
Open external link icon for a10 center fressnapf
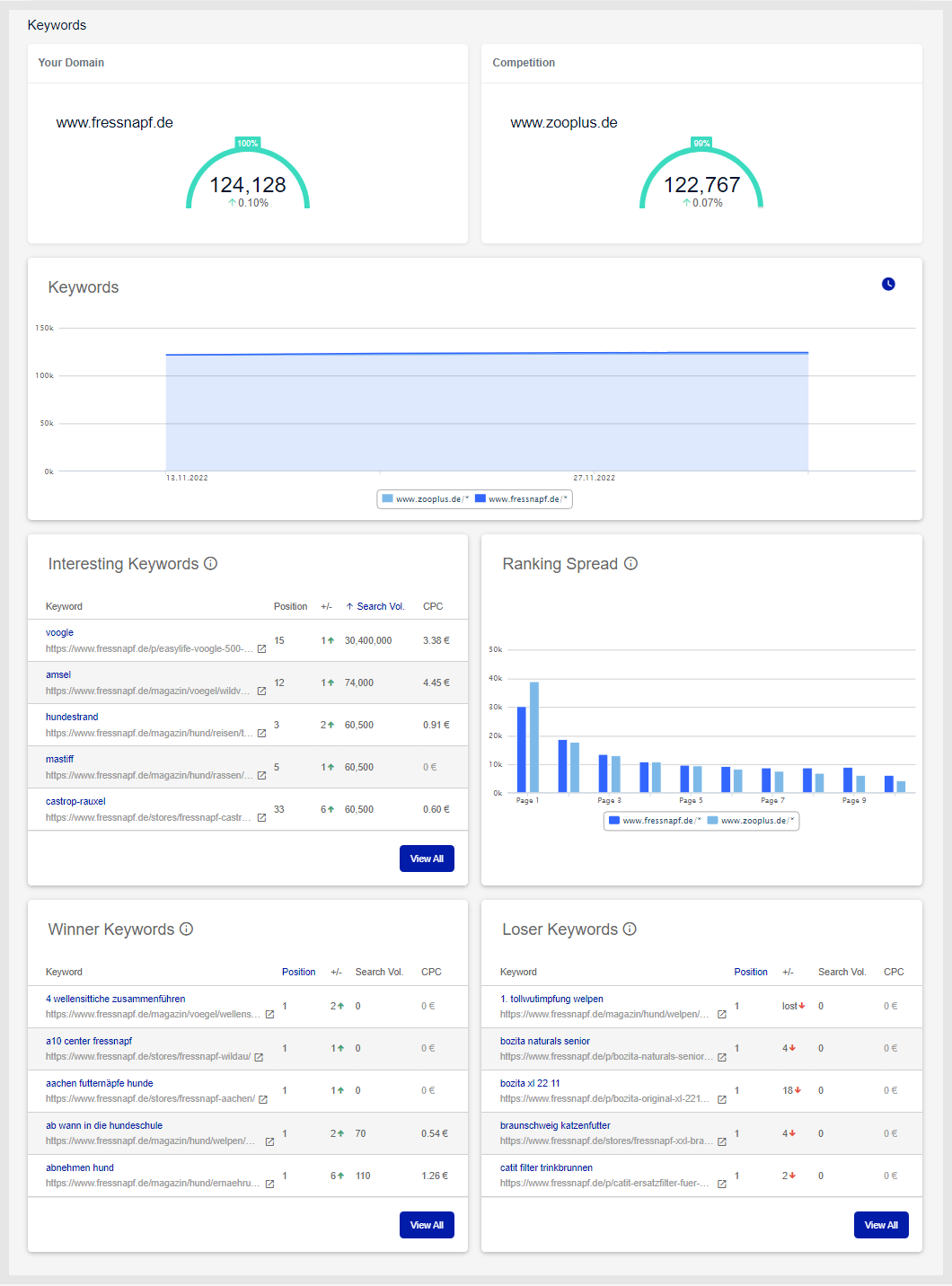click(x=259, y=1057)
